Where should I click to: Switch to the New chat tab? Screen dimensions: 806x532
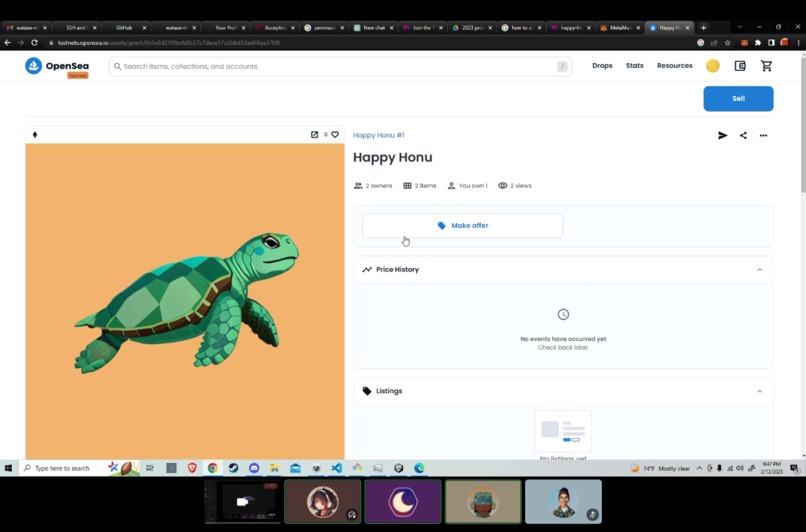[x=373, y=28]
